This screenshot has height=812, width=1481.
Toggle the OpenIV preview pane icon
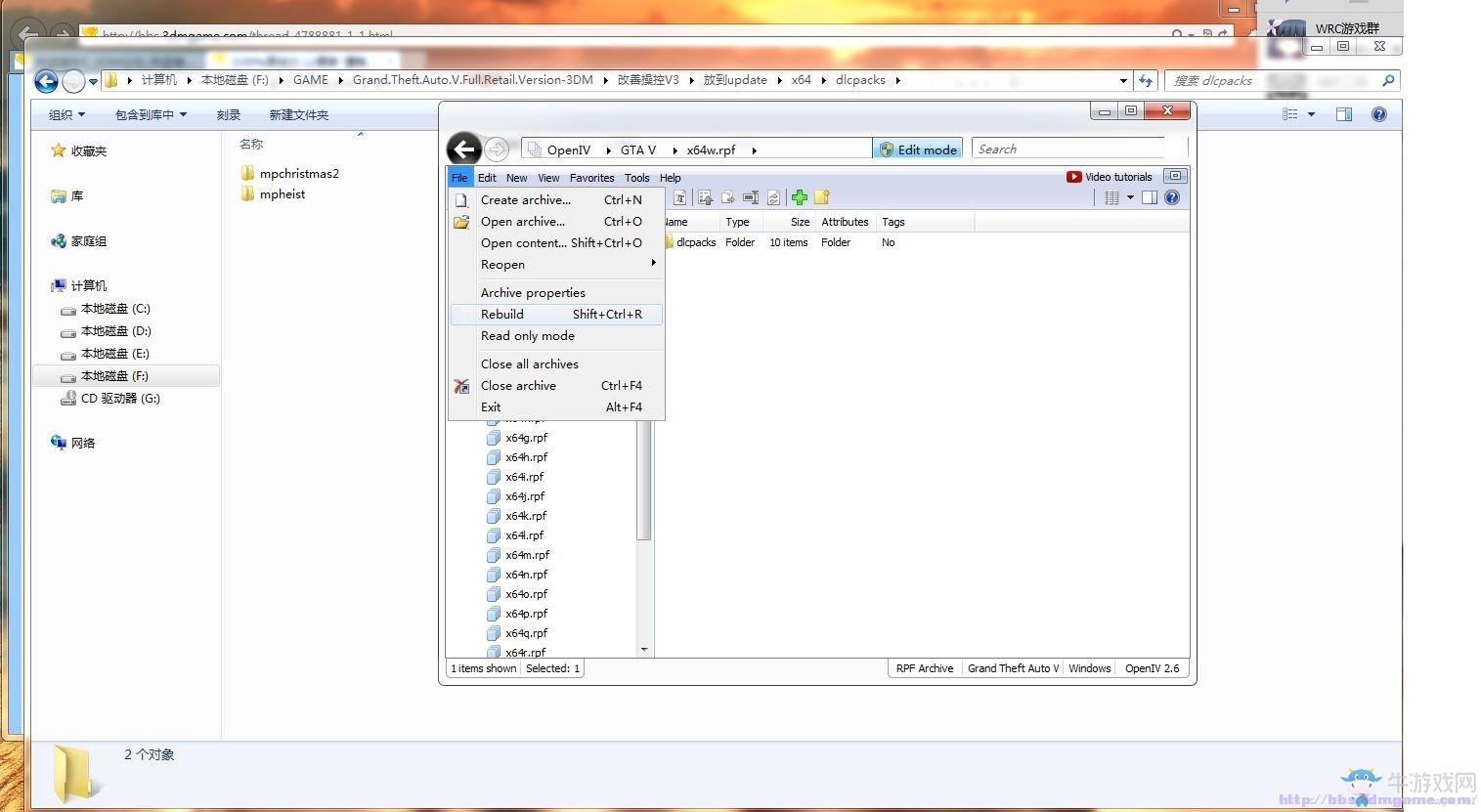[x=1150, y=197]
